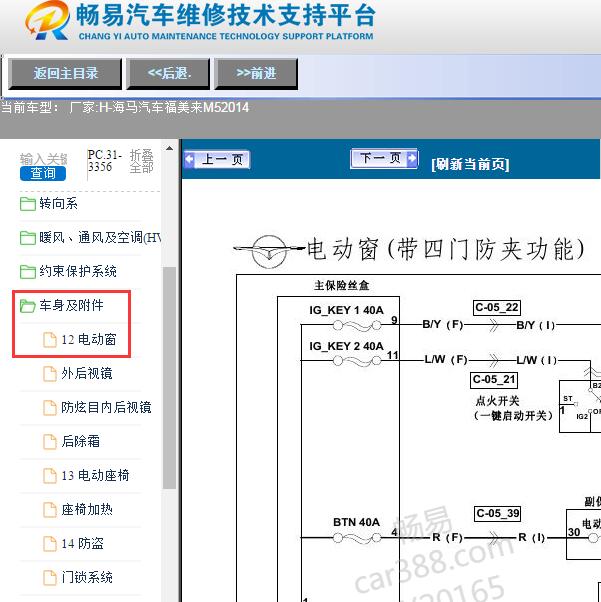Click the 返回主目录 button
Image resolution: width=601 pixels, height=602 pixels.
[65, 73]
